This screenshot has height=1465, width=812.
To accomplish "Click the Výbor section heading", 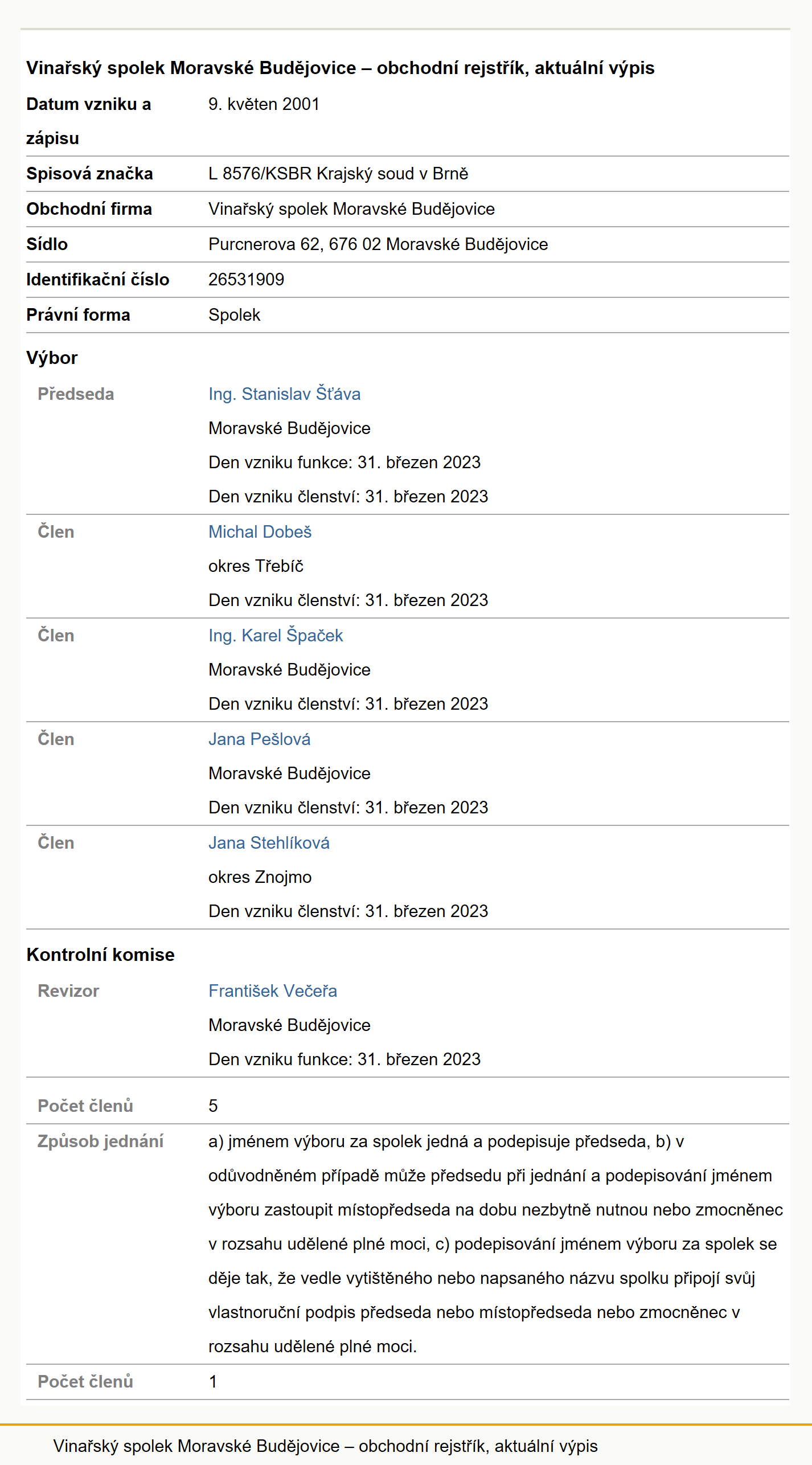I will (x=52, y=358).
